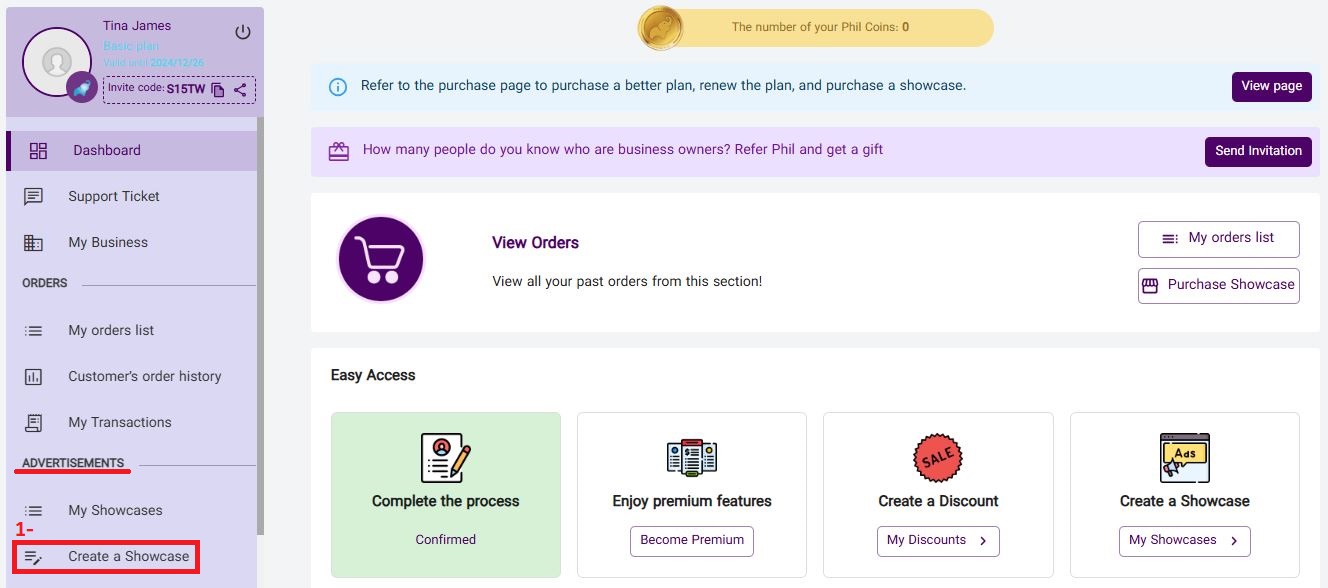Open Support Ticket in the sidebar

point(113,197)
